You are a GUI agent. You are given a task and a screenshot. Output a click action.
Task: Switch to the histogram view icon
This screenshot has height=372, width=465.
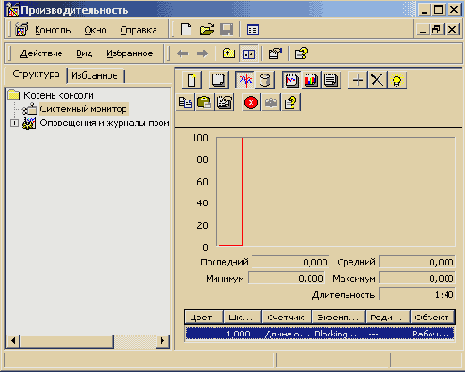311,80
